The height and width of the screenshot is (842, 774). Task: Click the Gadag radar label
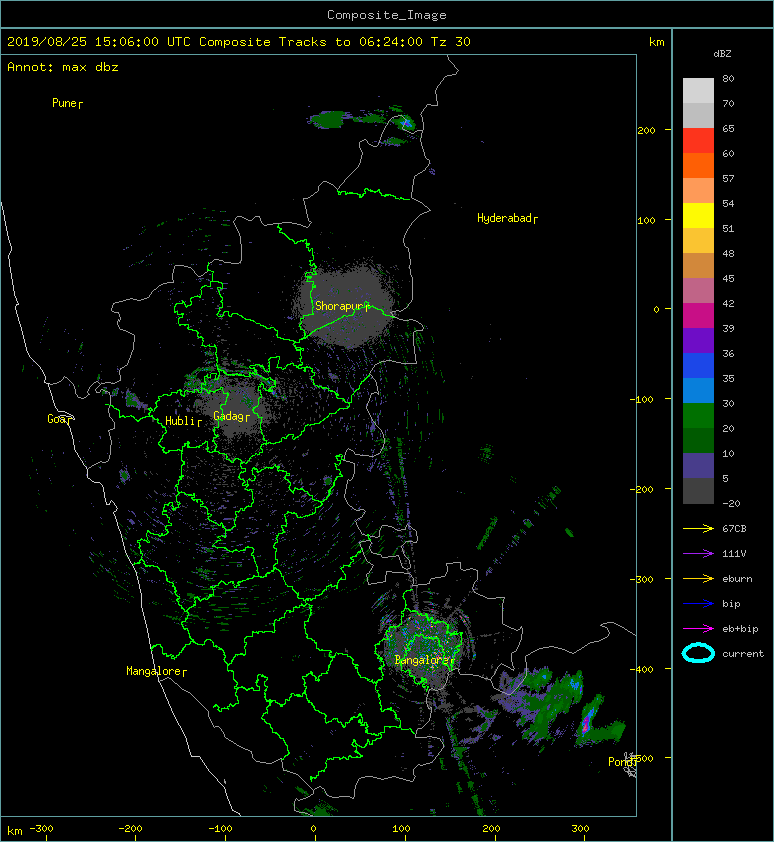point(232,416)
